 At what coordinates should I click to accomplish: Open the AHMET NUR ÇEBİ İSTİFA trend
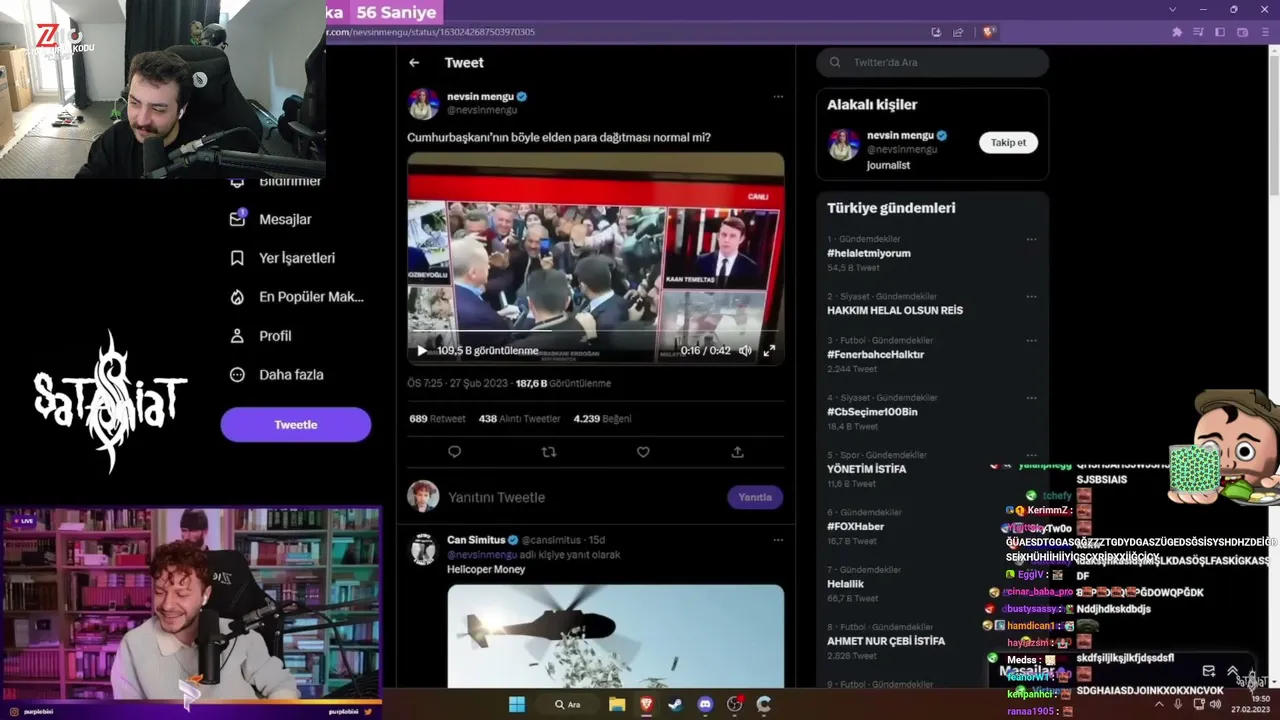coord(886,641)
